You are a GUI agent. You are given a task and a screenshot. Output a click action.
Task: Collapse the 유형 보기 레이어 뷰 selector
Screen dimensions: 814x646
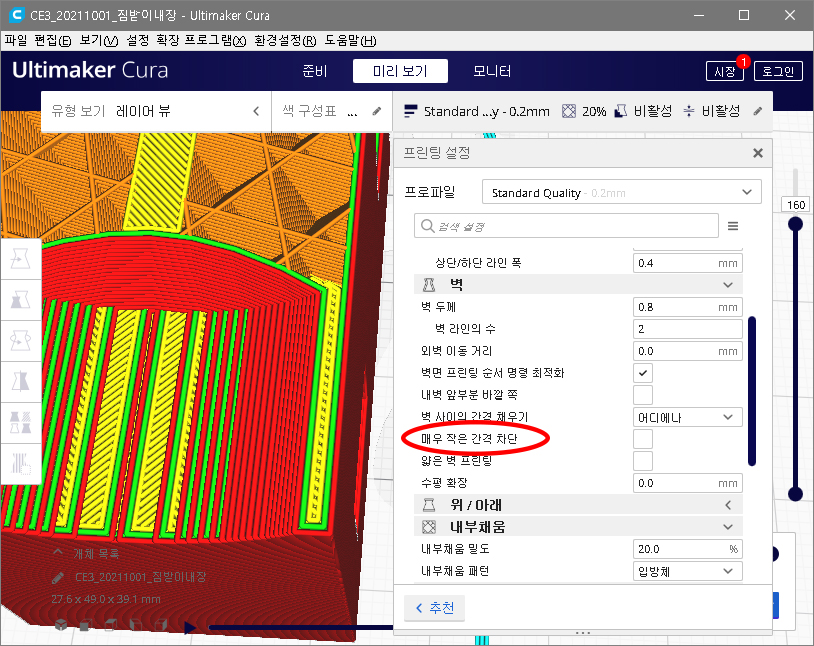[x=256, y=111]
